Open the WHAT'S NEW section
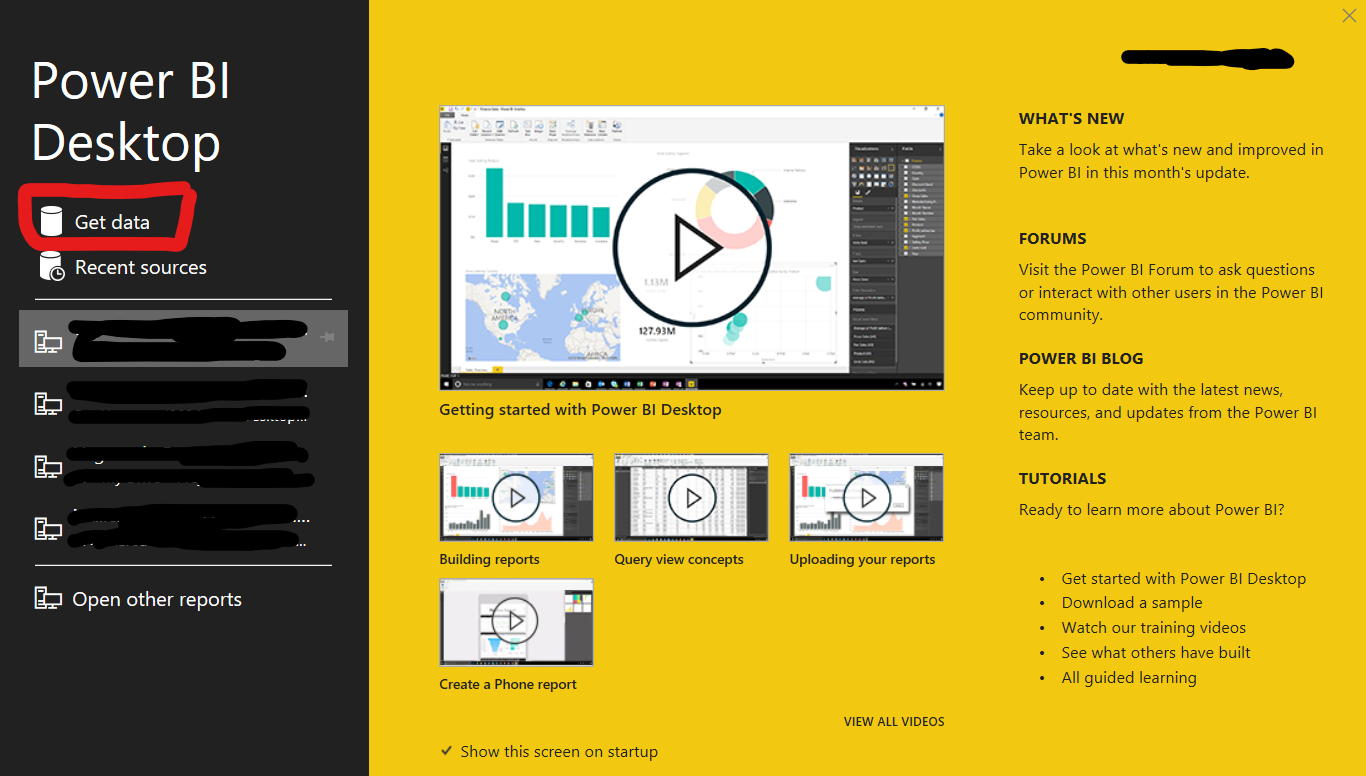The height and width of the screenshot is (776, 1366). pyautogui.click(x=1071, y=119)
